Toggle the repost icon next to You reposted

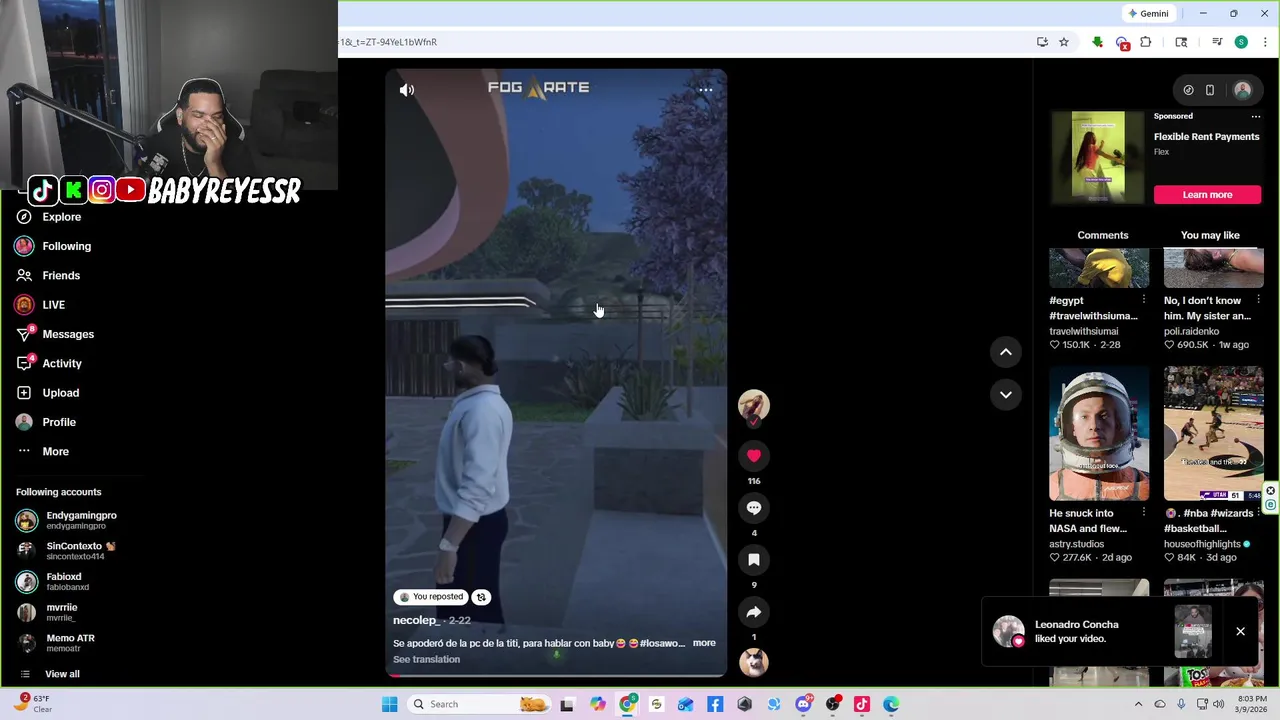(481, 597)
